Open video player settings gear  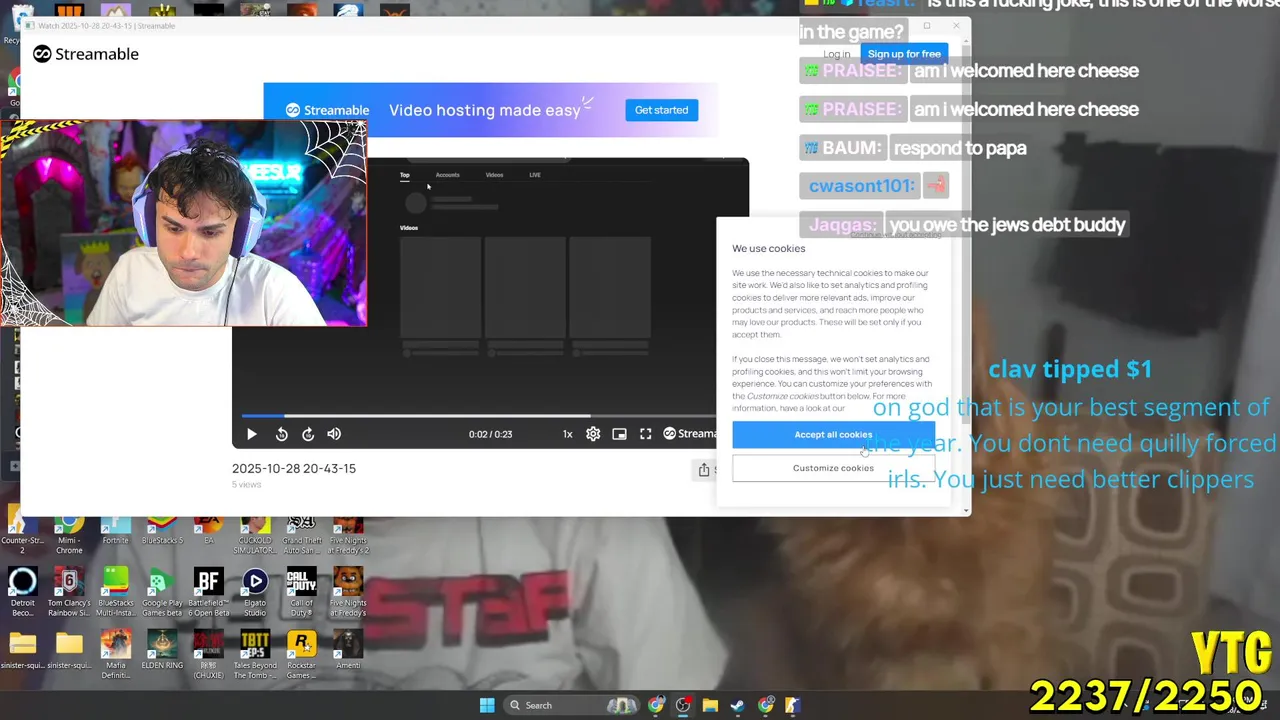click(x=593, y=434)
